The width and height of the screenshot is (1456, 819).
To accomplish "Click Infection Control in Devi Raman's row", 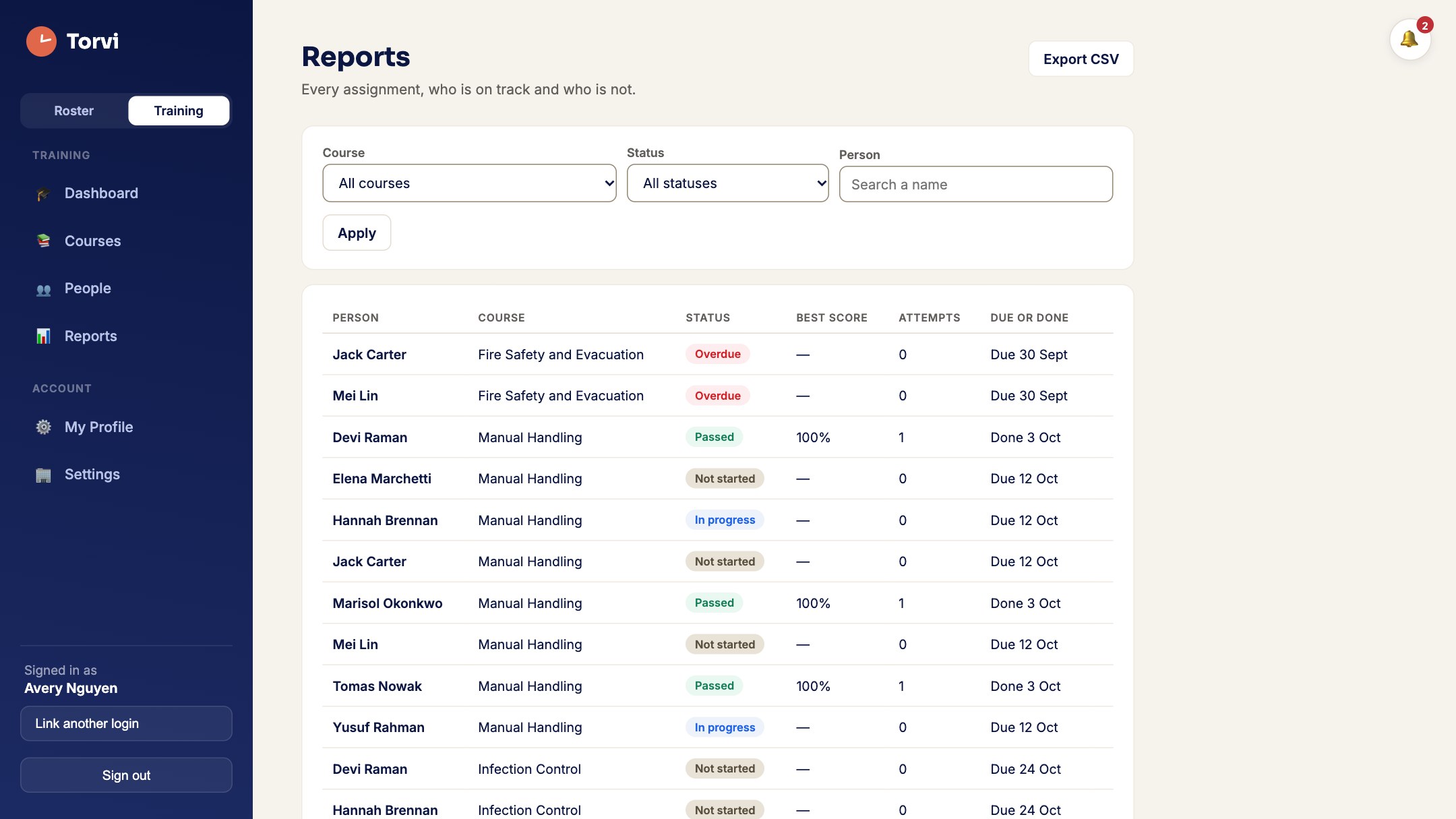I will tap(529, 769).
